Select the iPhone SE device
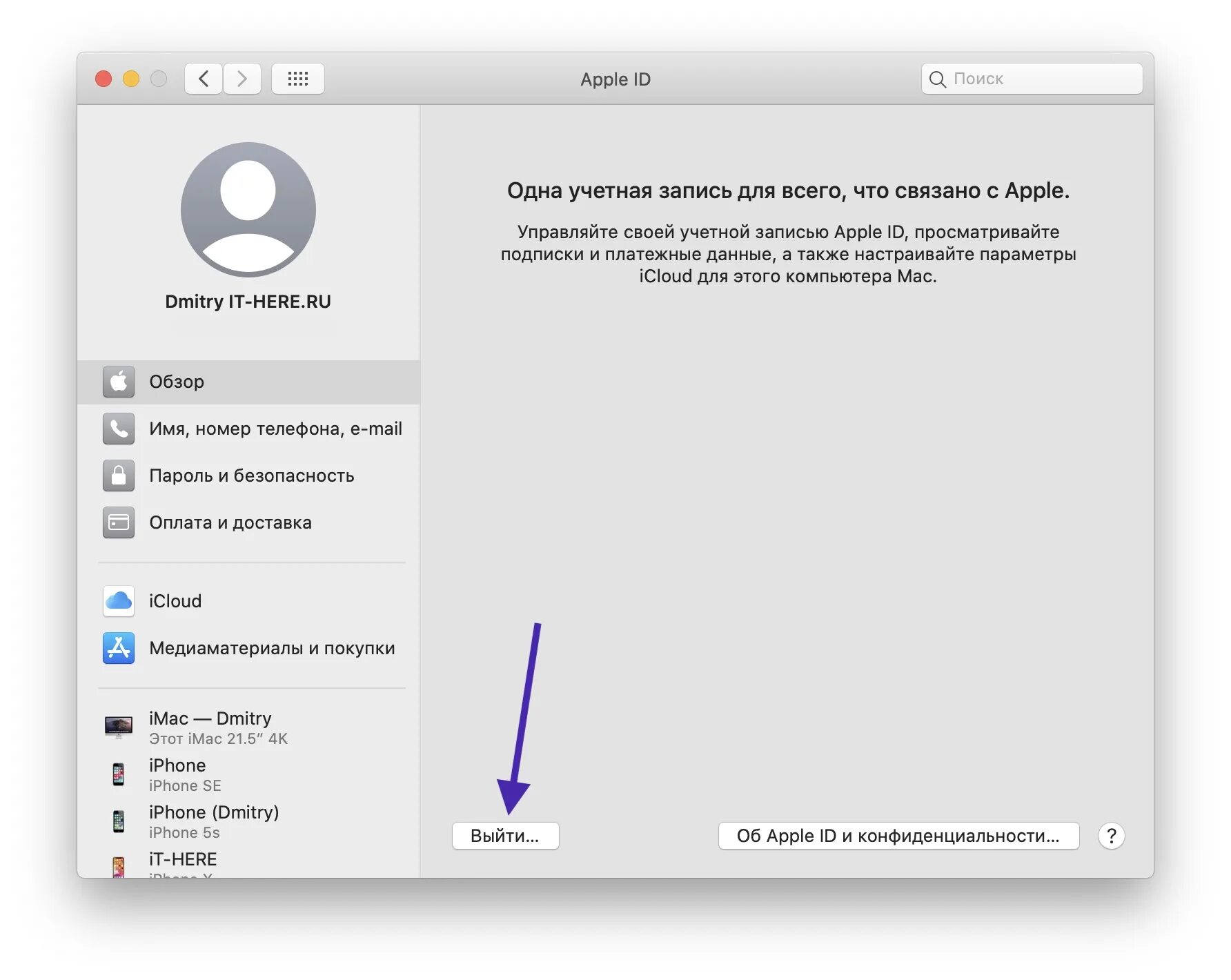1231x980 pixels. pos(248,774)
